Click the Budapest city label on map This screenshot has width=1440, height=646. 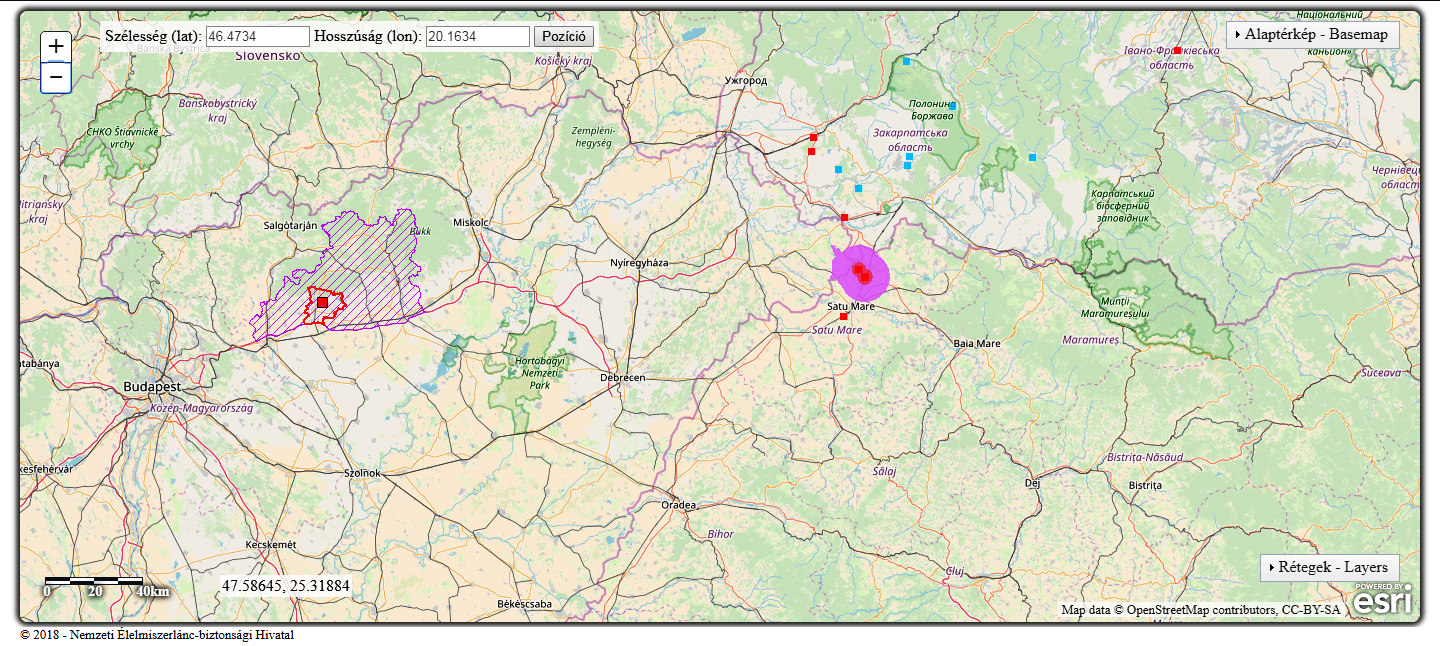click(x=152, y=386)
